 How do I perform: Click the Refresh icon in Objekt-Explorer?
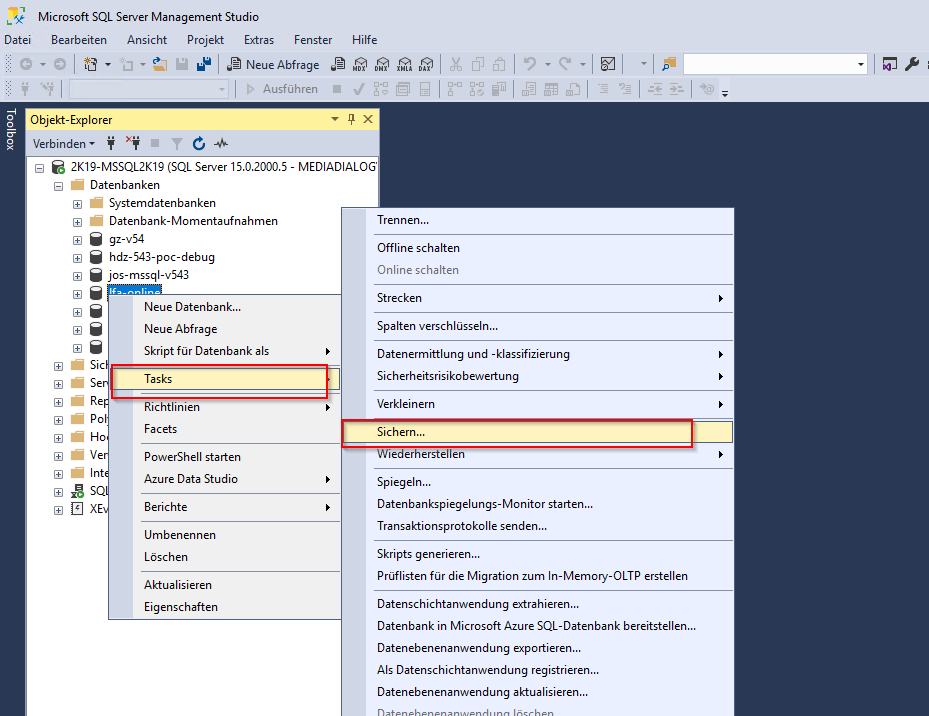pos(198,143)
